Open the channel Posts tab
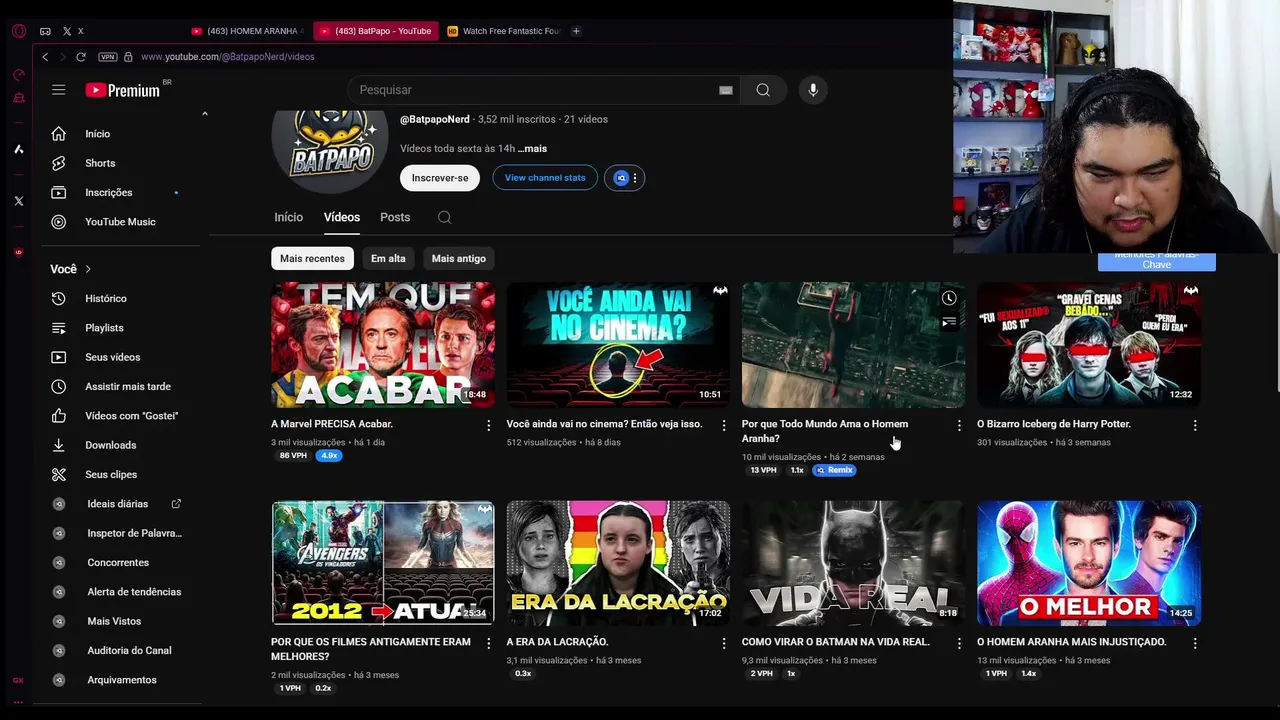Viewport: 1280px width, 720px height. tap(395, 217)
